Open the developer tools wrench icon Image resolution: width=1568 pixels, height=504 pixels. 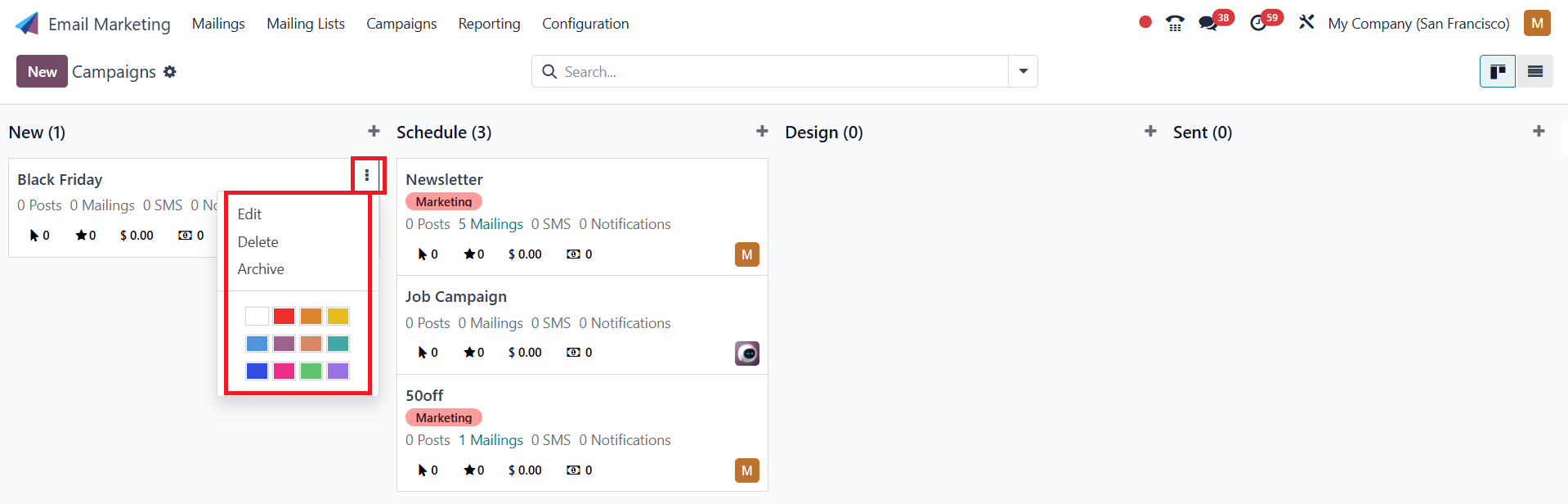pos(1306,22)
